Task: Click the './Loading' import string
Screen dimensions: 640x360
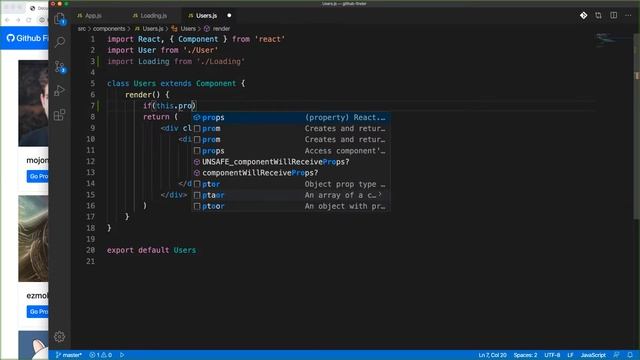Action: click(x=220, y=62)
